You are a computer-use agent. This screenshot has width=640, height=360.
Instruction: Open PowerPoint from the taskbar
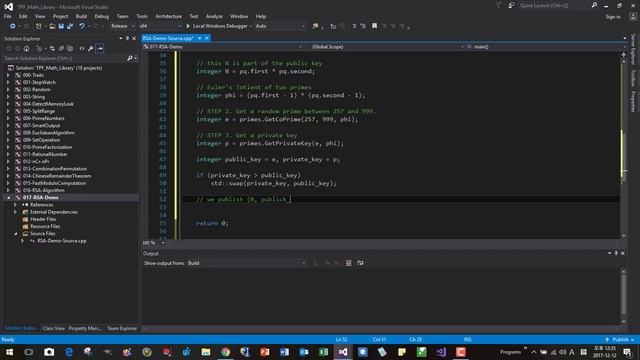click(264, 352)
